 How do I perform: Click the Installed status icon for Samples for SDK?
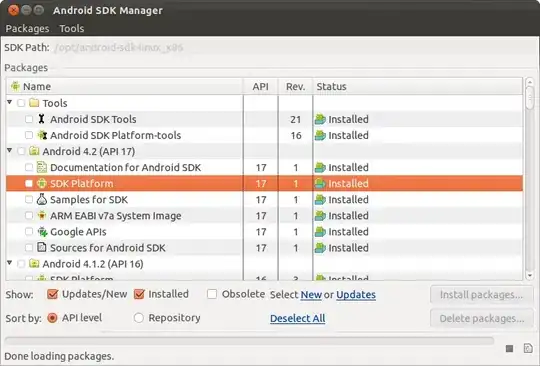(x=320, y=199)
